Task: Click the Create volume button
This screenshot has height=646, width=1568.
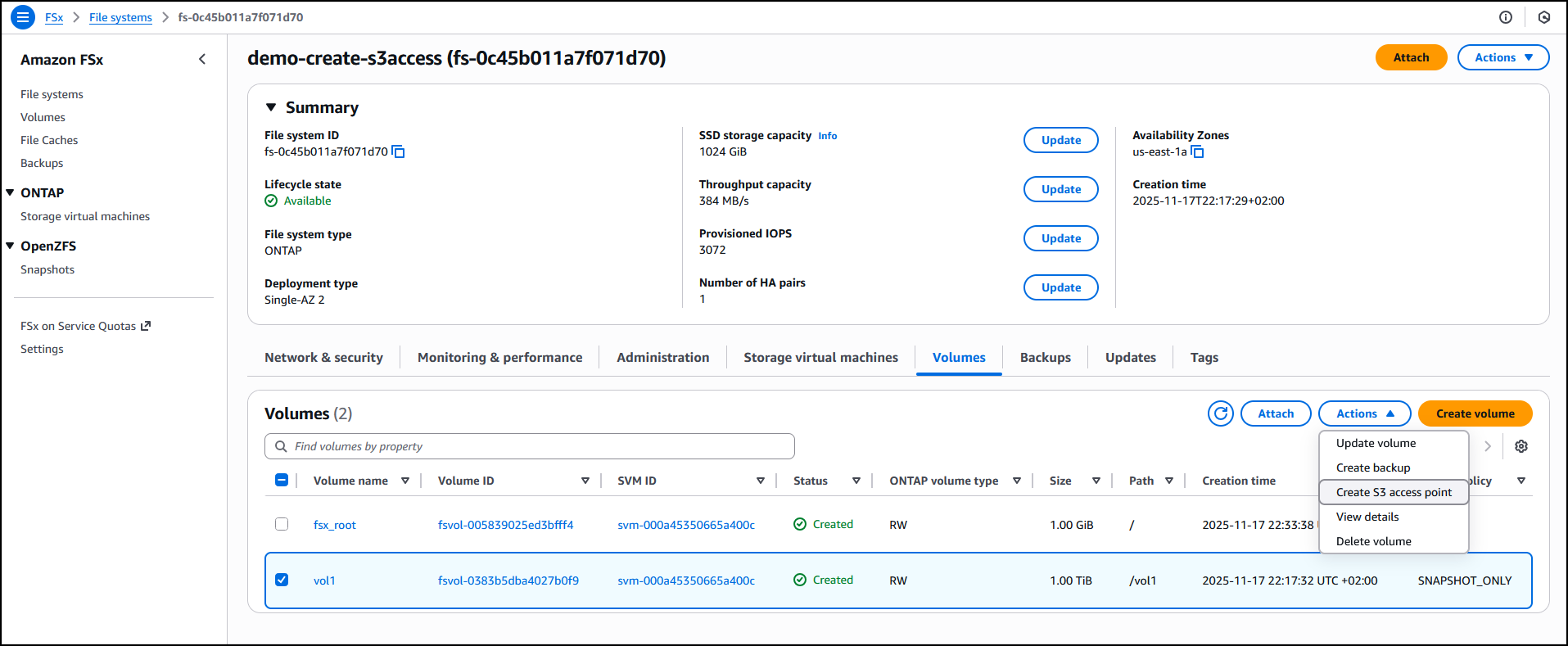Action: pos(1474,413)
